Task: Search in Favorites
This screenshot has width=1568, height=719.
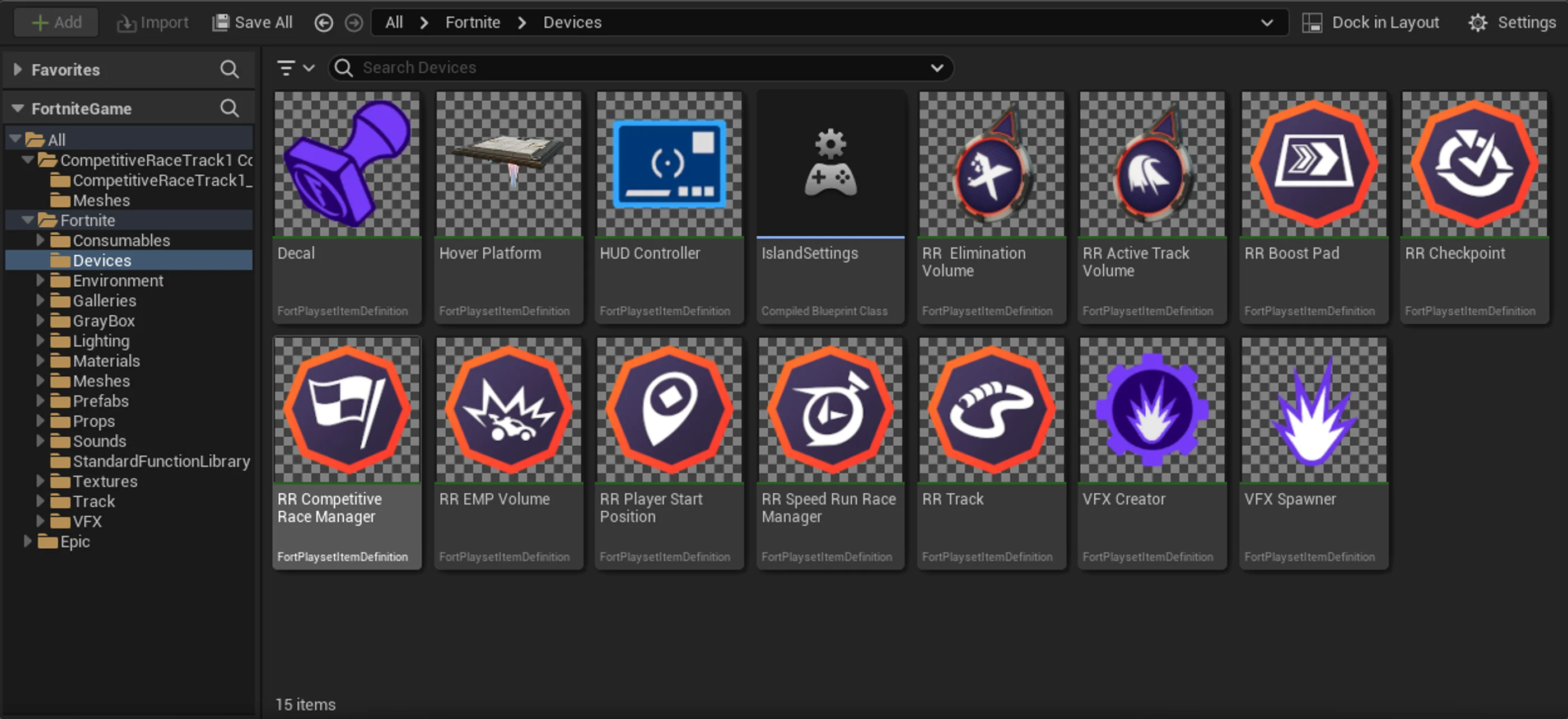Action: [230, 69]
